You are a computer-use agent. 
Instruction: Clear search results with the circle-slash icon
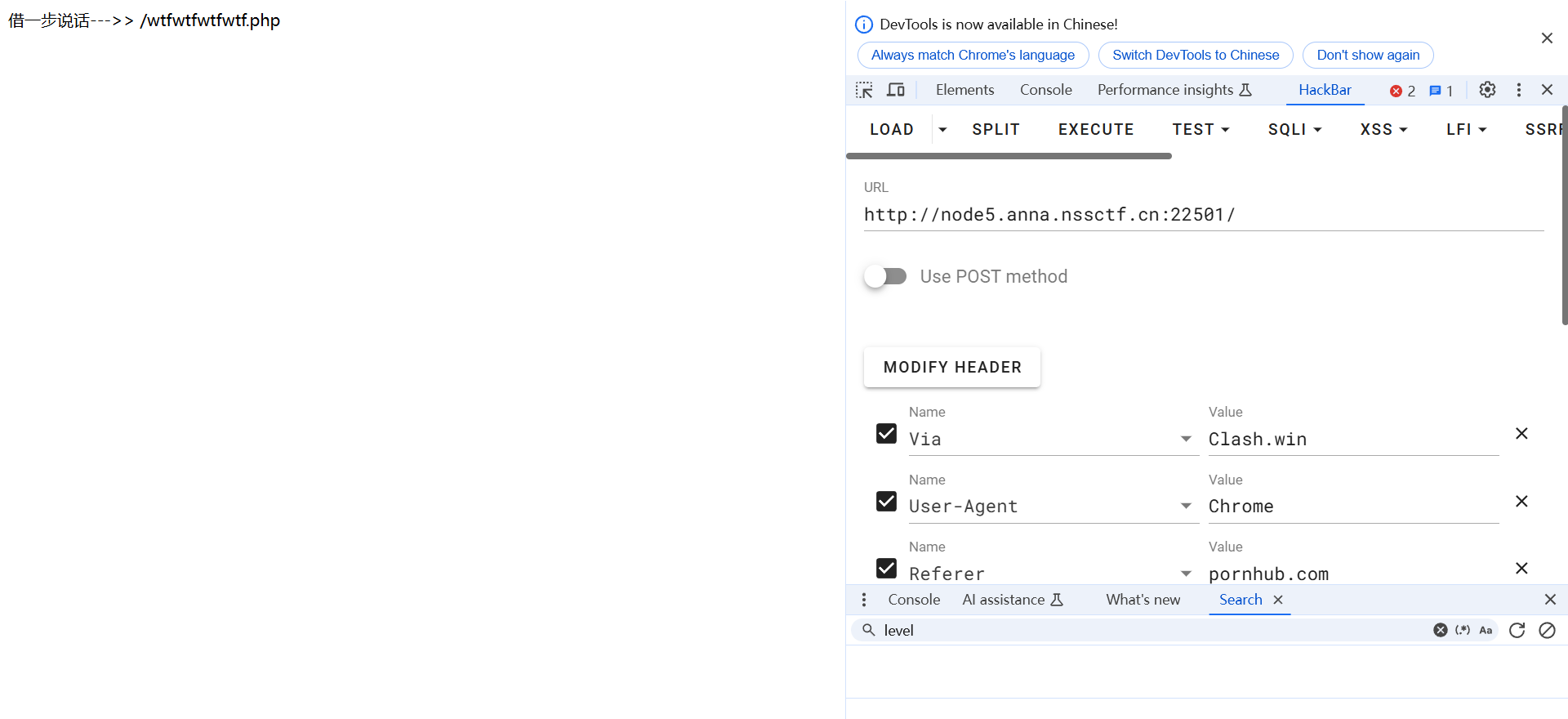(1547, 630)
